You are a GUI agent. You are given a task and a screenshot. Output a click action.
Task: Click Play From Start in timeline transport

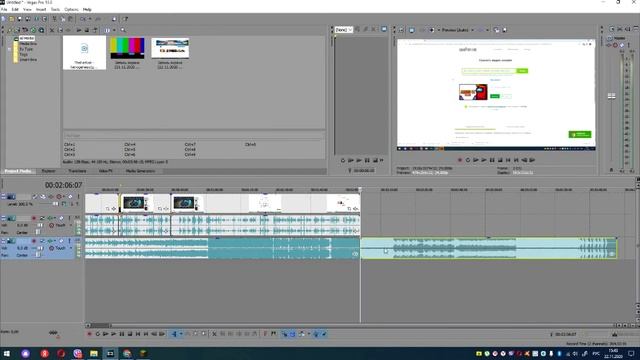click(106, 334)
